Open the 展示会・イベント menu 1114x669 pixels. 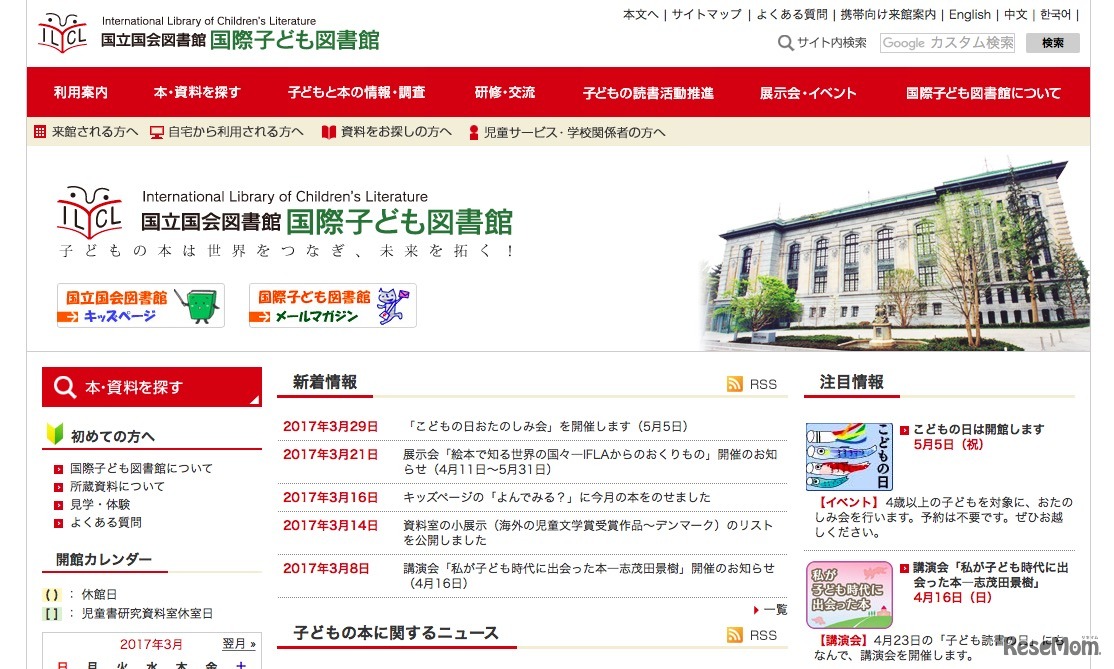coord(808,93)
